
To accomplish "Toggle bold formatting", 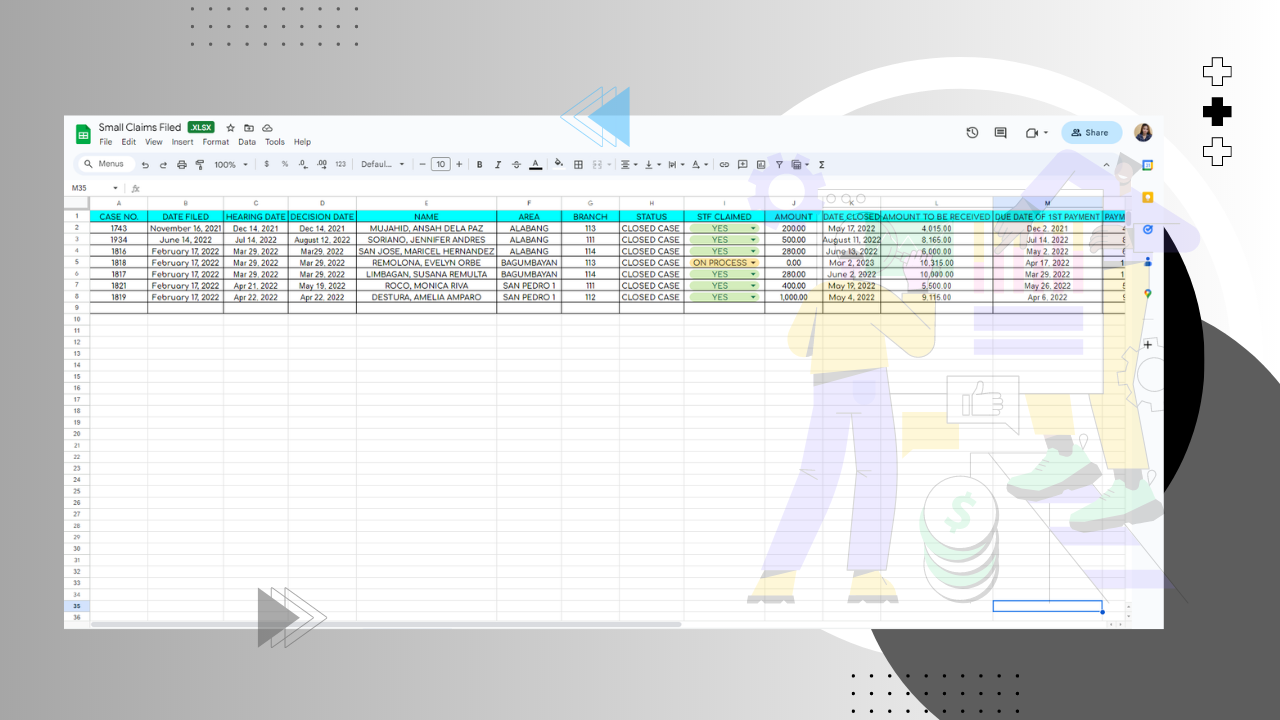I will tap(480, 164).
